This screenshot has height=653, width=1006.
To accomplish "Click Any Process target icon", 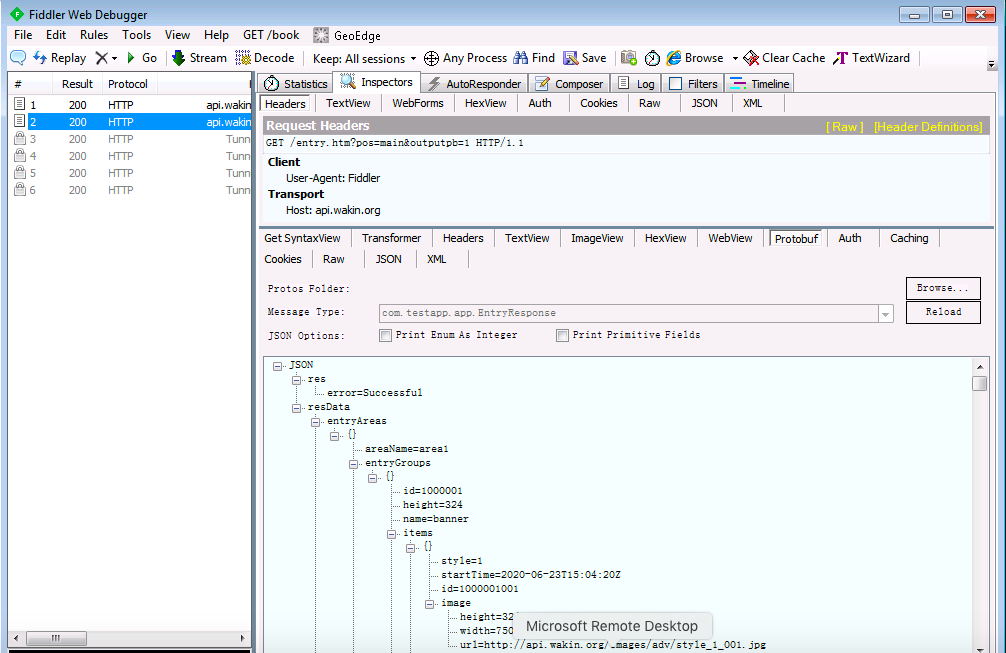I will (x=431, y=58).
